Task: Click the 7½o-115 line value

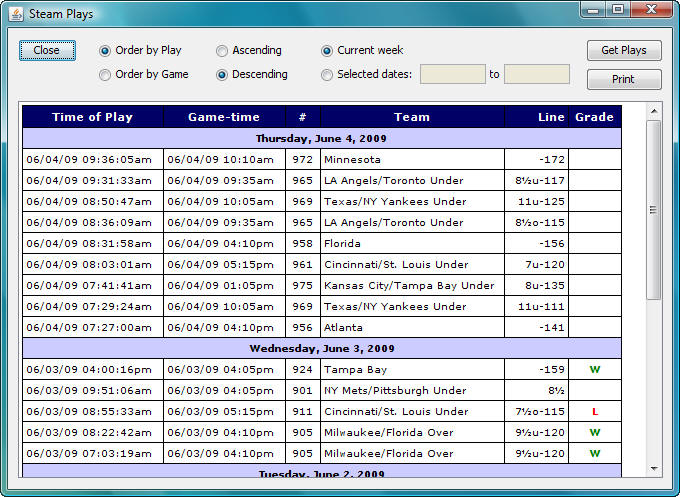Action: pyautogui.click(x=536, y=412)
